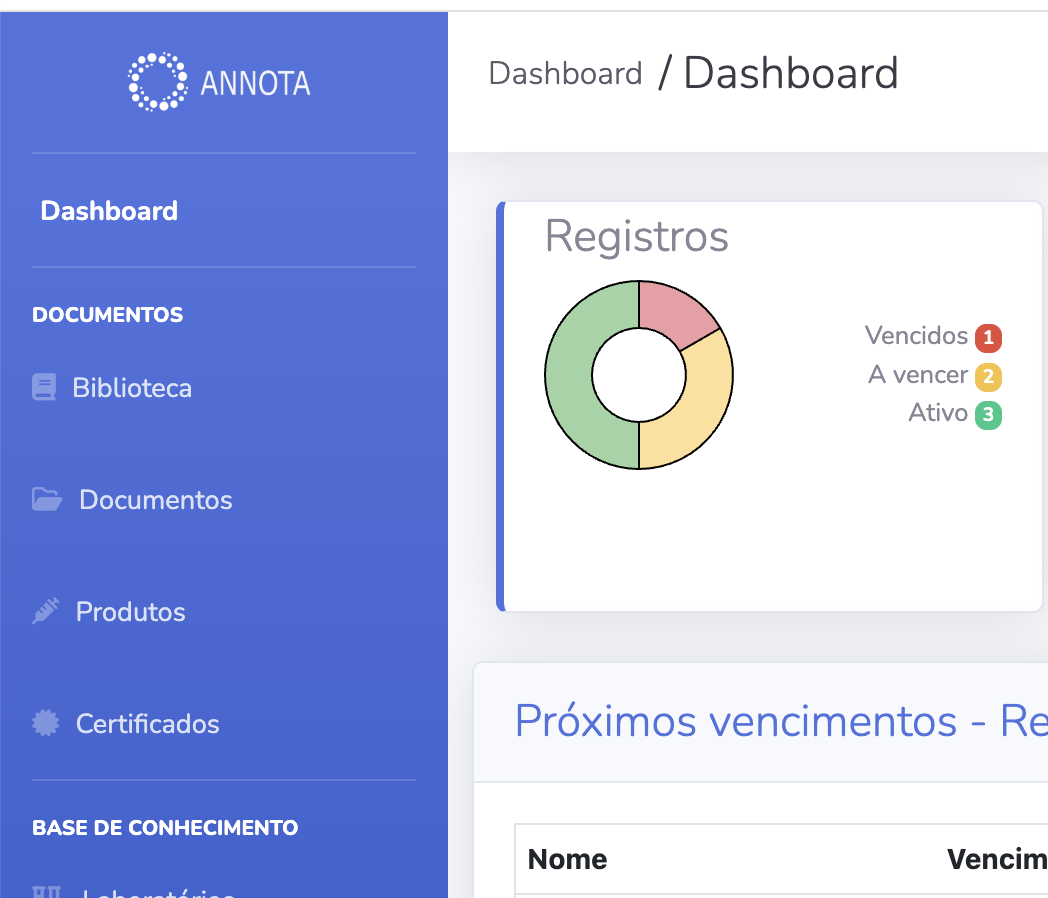The height and width of the screenshot is (898, 1048).
Task: Open Dashboard in the sidebar
Action: pyautogui.click(x=109, y=211)
